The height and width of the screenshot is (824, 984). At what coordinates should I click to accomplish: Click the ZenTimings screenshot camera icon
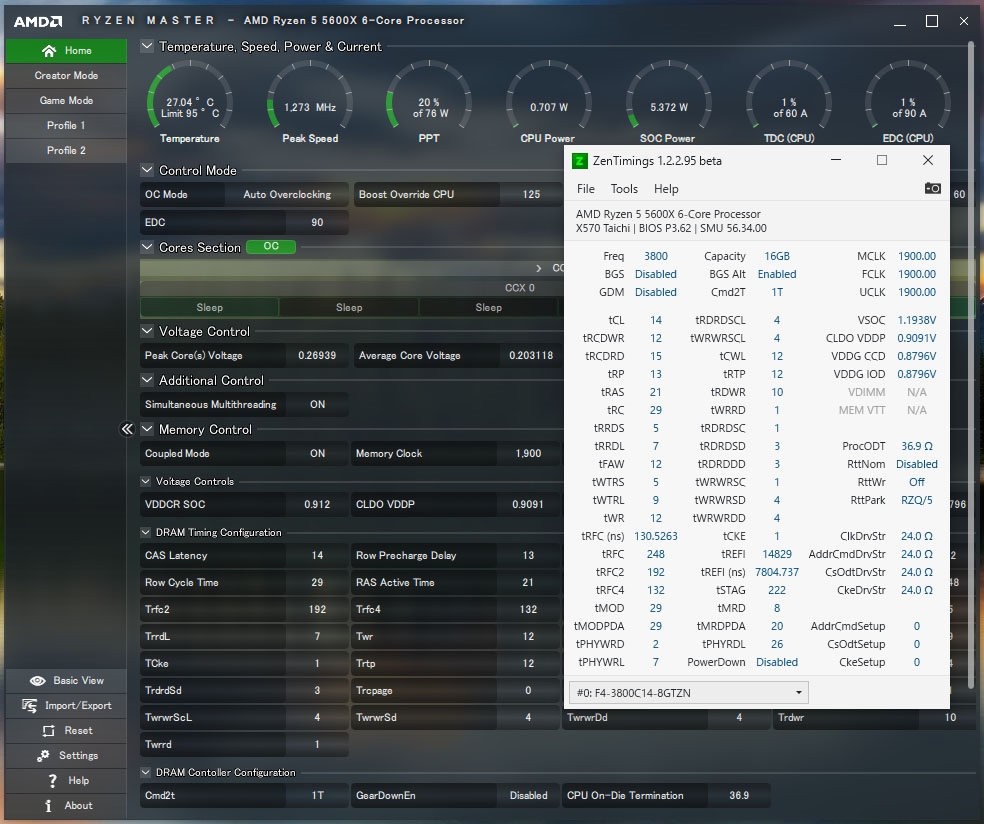click(x=932, y=188)
